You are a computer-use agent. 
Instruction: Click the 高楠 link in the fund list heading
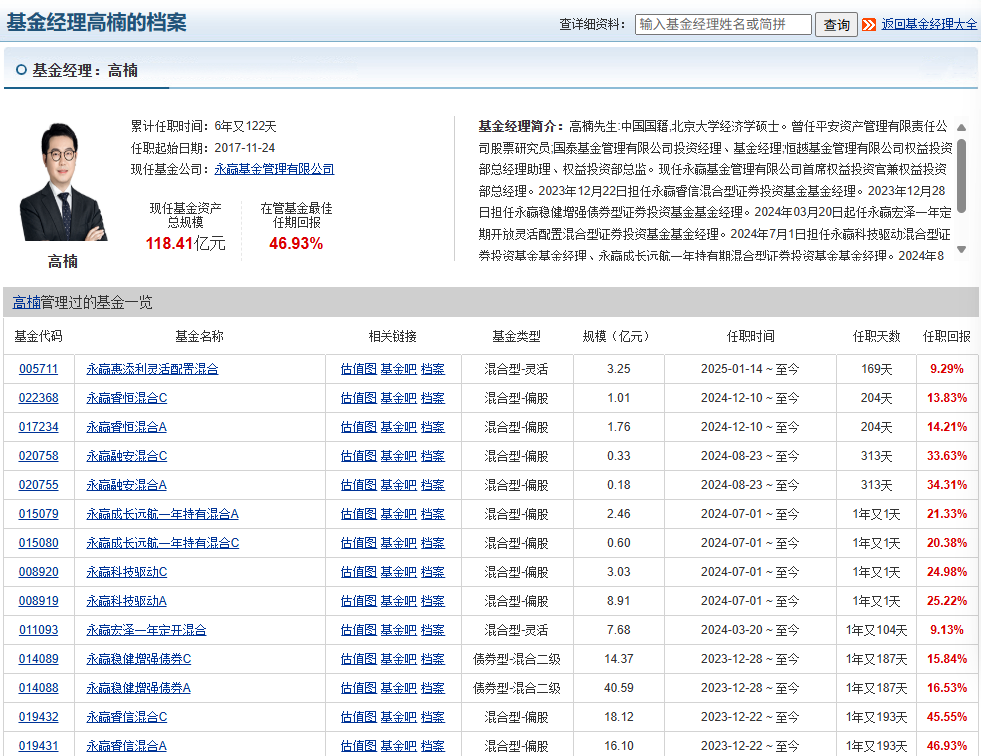tap(26, 302)
